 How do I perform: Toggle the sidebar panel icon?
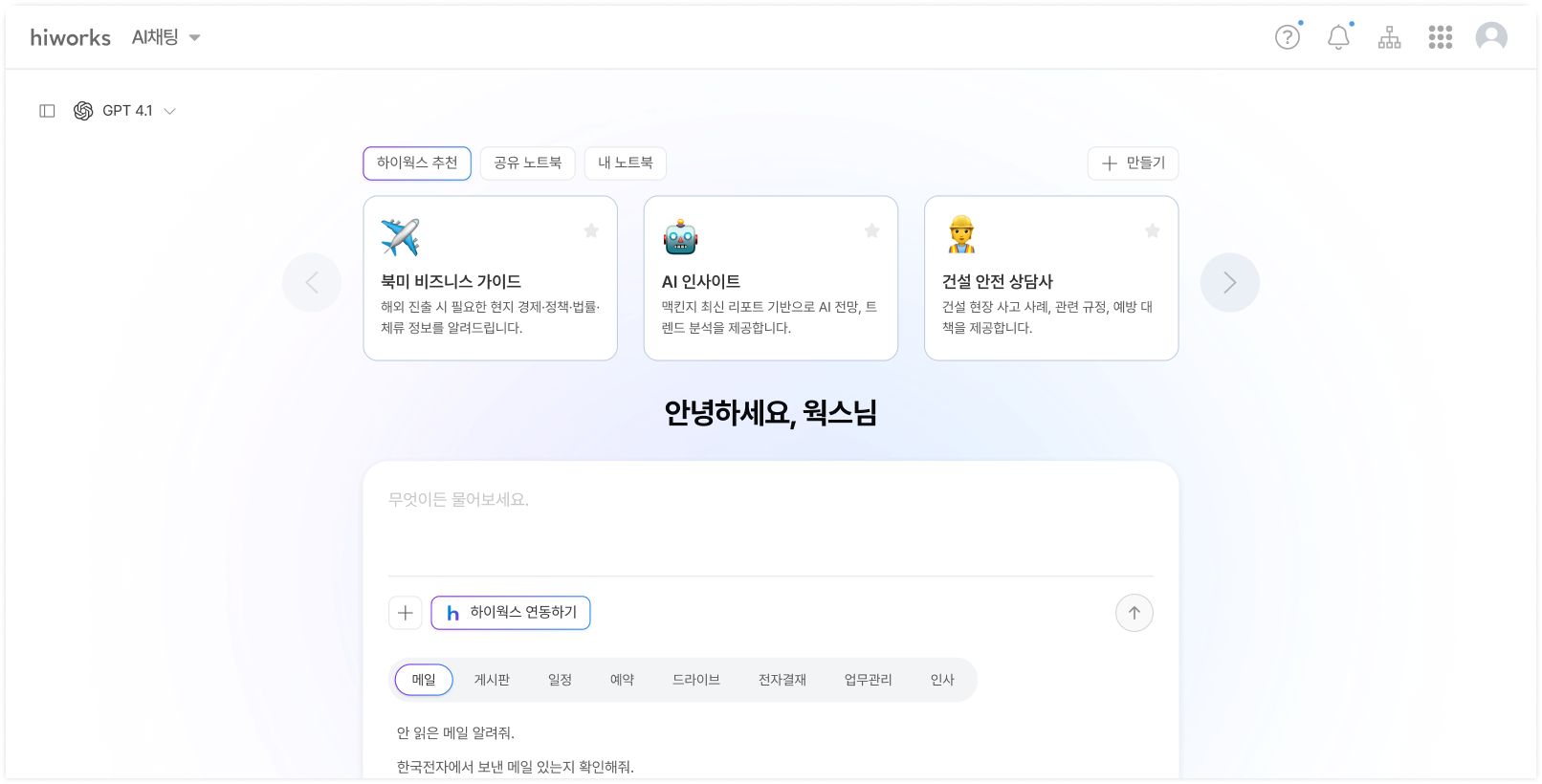click(x=47, y=111)
